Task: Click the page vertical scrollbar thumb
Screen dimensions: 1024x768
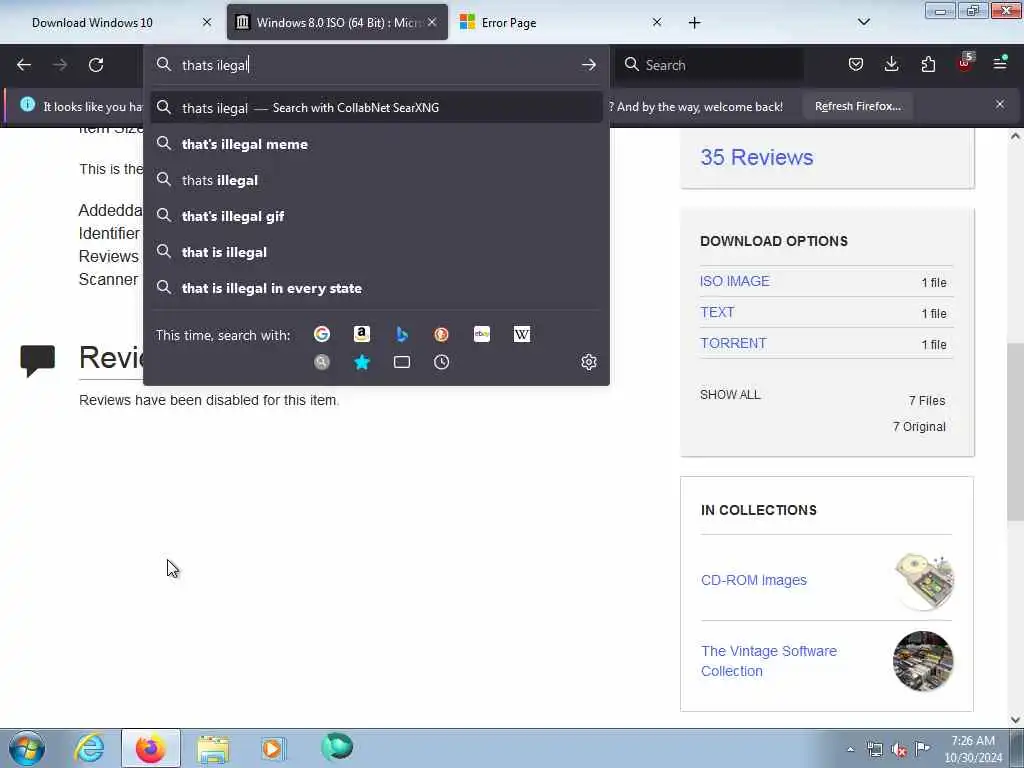Action: point(1015,431)
